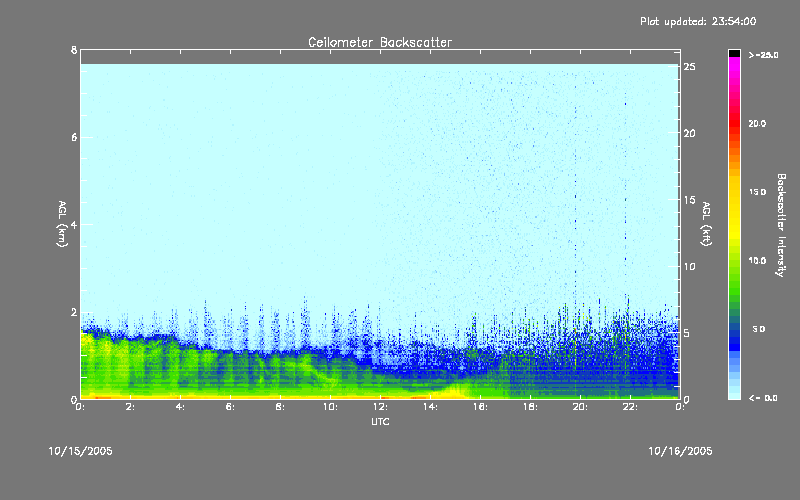
Task: Click the colorbar value label "20.0"
Action: coord(757,124)
